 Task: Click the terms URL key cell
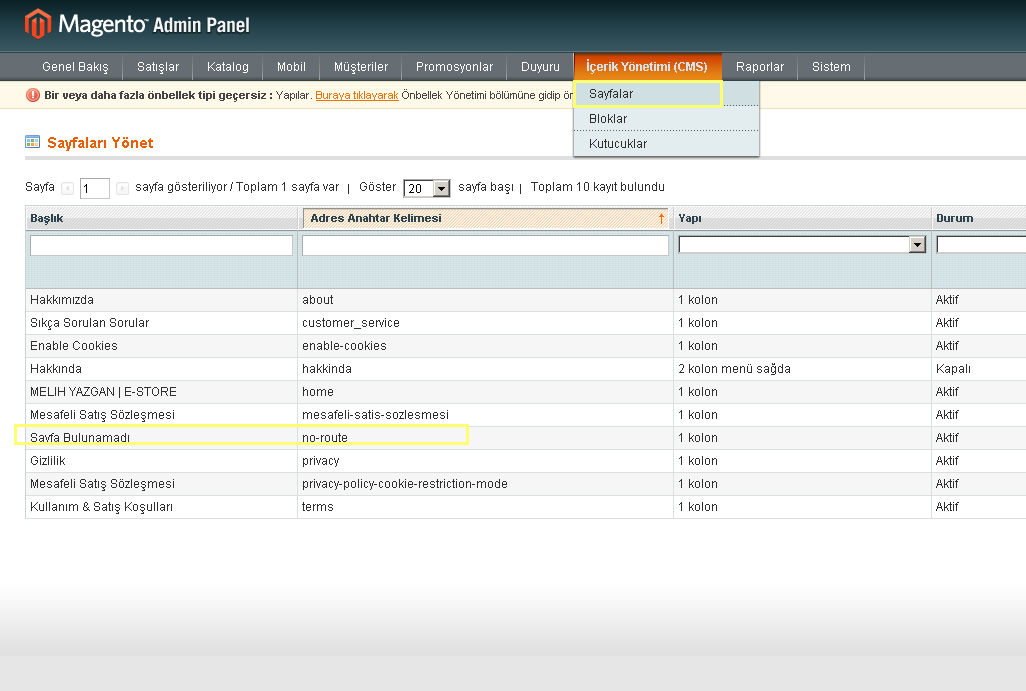point(485,506)
